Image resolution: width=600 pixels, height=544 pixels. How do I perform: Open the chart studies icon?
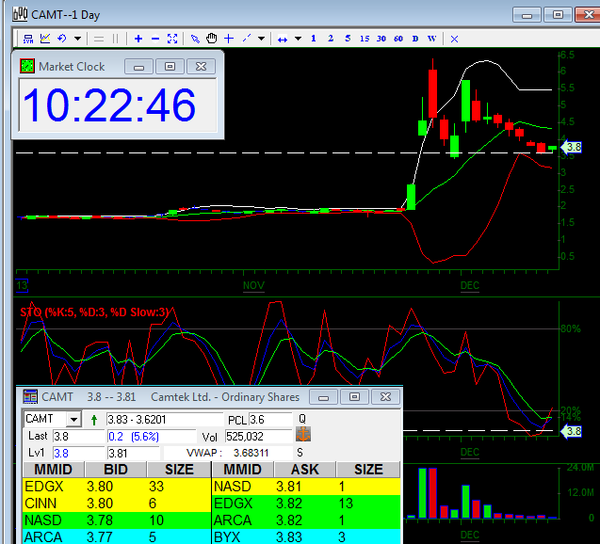[45, 38]
